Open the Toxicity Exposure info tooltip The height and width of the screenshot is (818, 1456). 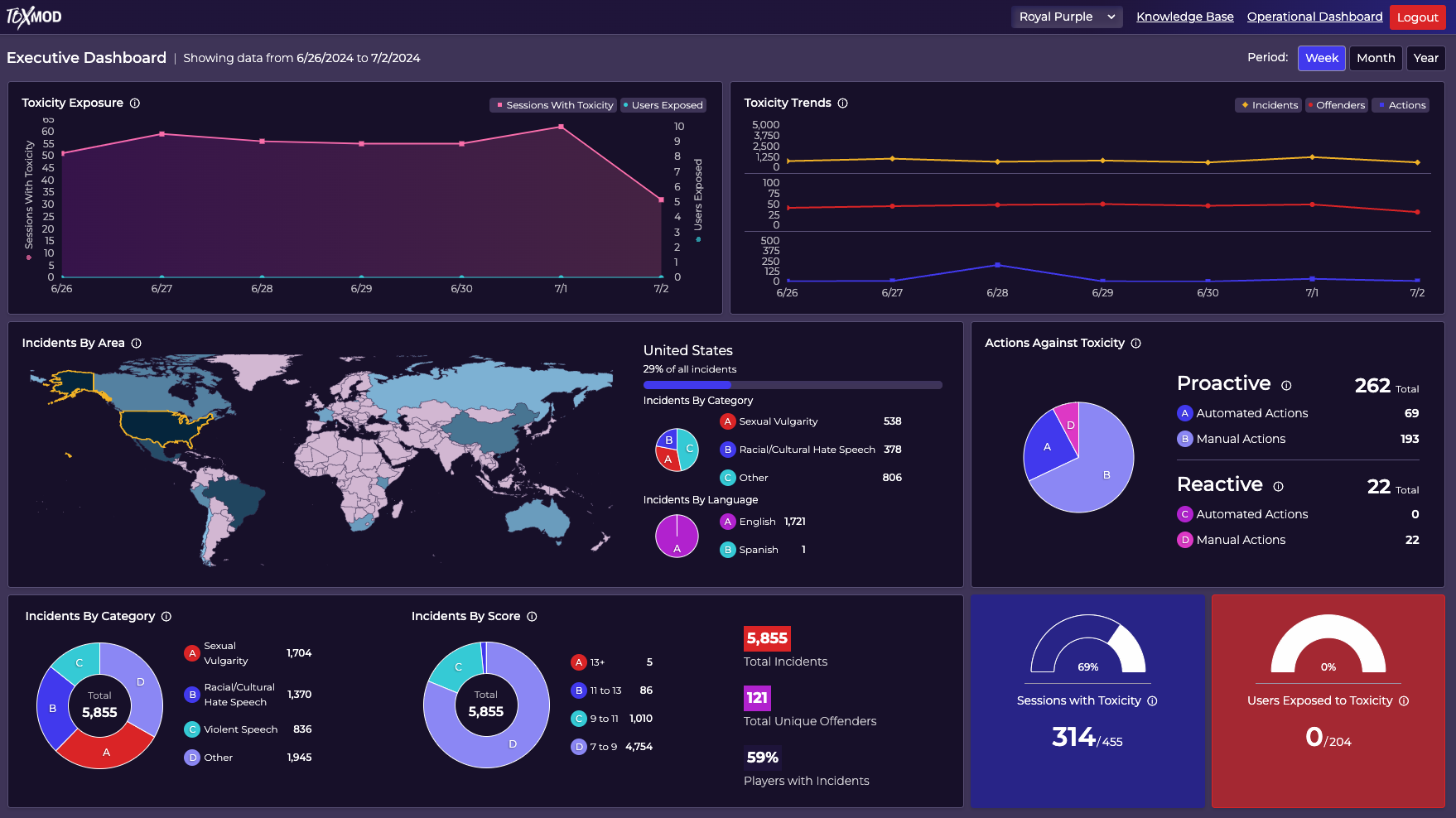133,103
